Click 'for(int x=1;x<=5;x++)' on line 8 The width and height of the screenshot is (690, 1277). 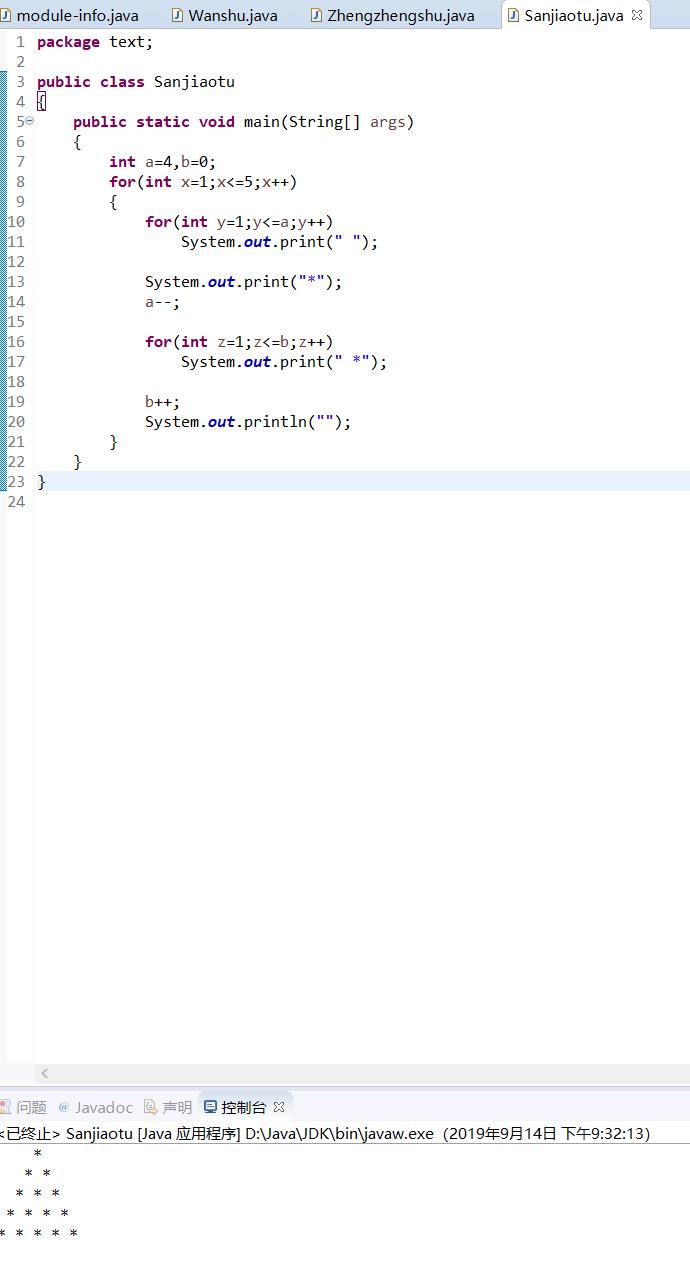click(203, 182)
